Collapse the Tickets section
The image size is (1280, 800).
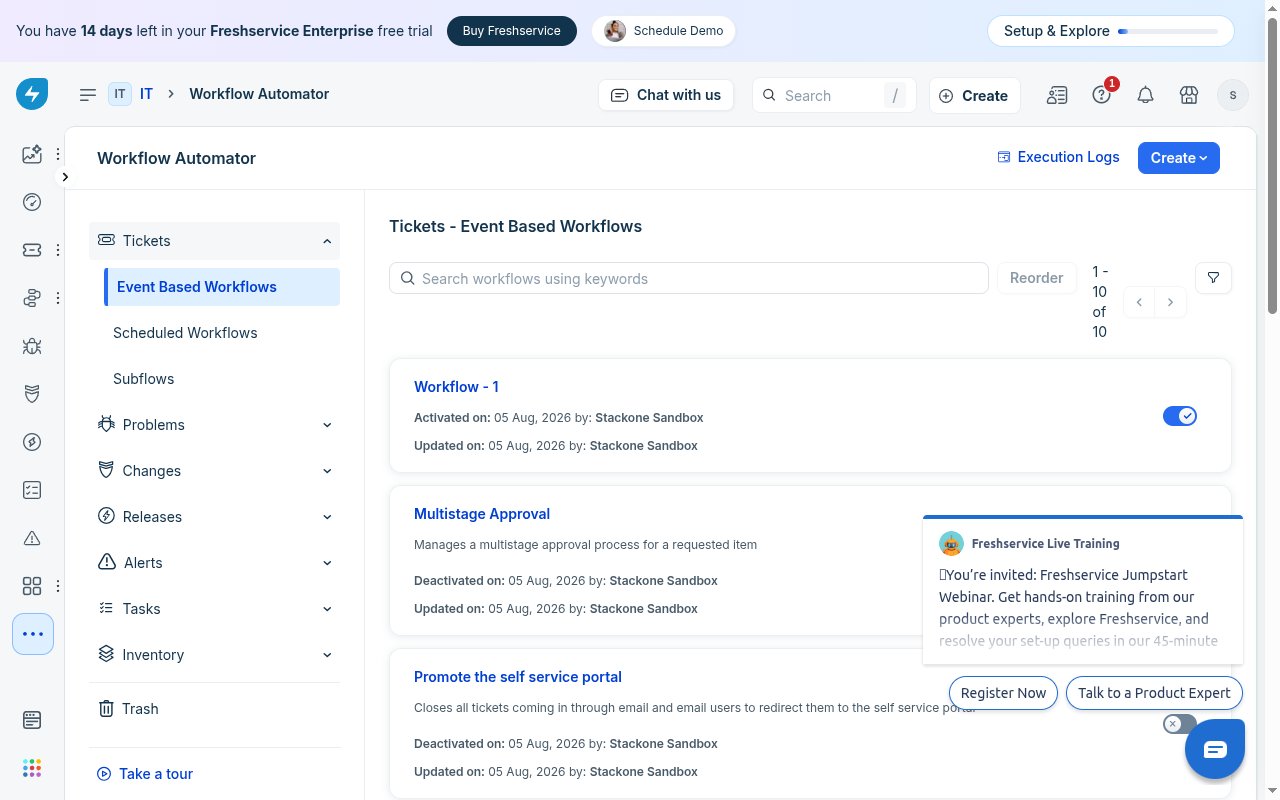coord(214,241)
